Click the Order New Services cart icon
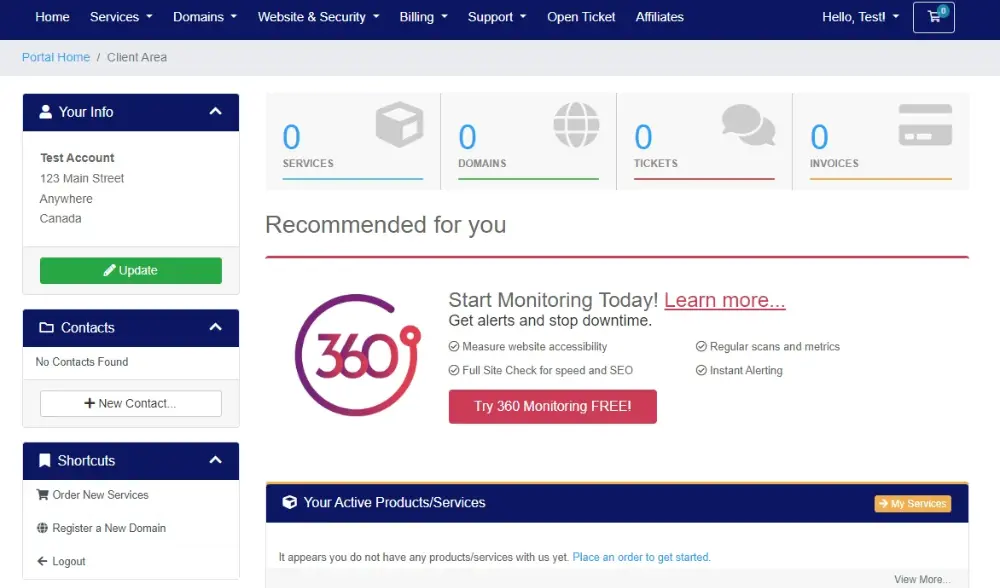Image resolution: width=1000 pixels, height=588 pixels. pos(42,495)
